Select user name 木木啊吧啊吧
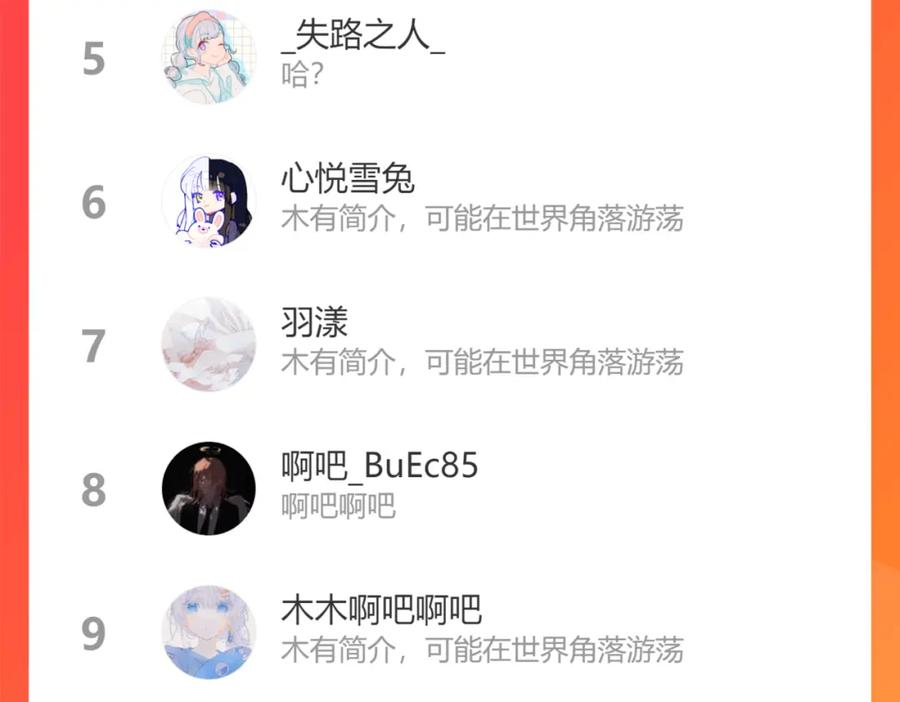Viewport: 900px width, 702px height. (x=381, y=610)
